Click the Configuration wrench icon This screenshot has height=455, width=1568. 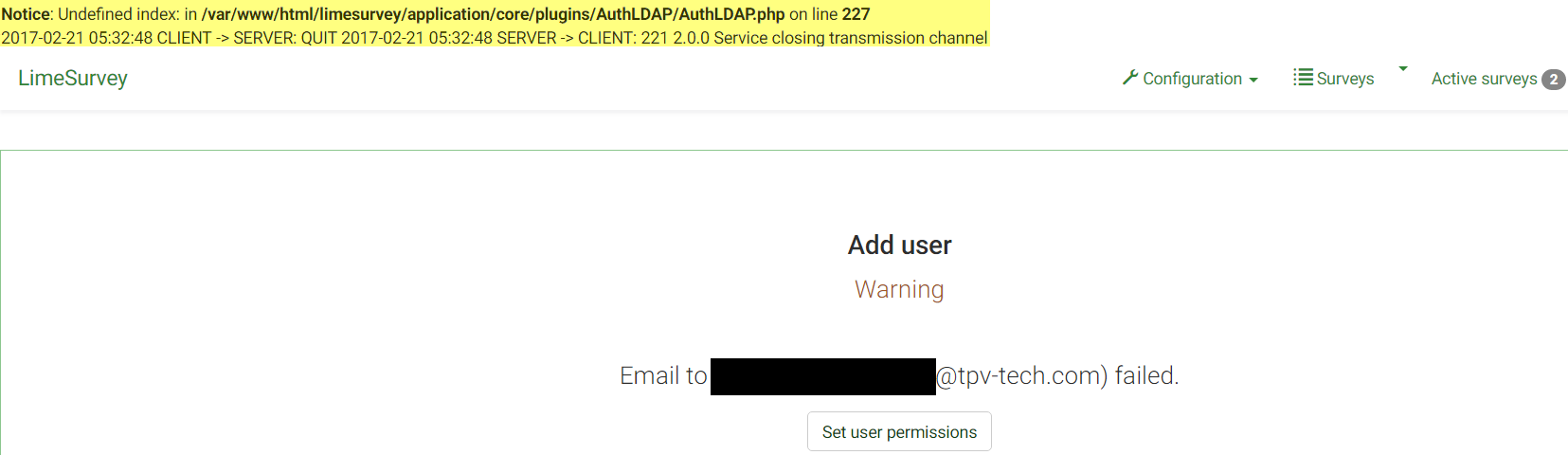pos(1129,78)
